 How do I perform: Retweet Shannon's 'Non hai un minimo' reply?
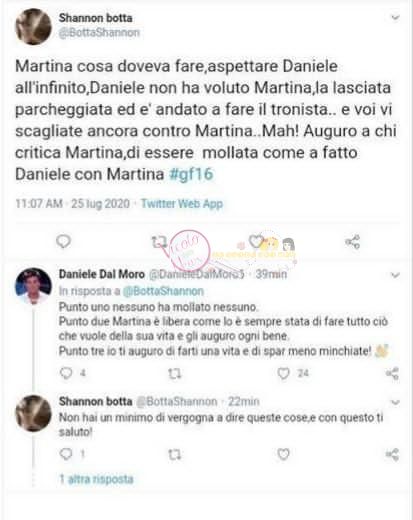pyautogui.click(x=175, y=454)
